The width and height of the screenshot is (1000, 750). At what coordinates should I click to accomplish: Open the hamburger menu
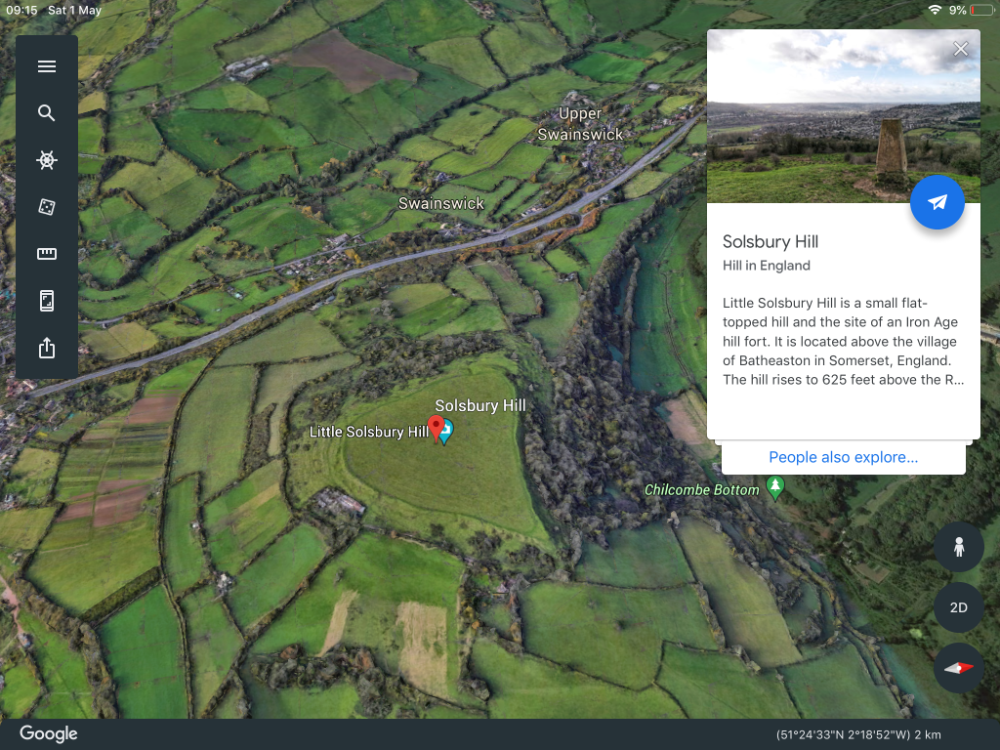[x=47, y=66]
